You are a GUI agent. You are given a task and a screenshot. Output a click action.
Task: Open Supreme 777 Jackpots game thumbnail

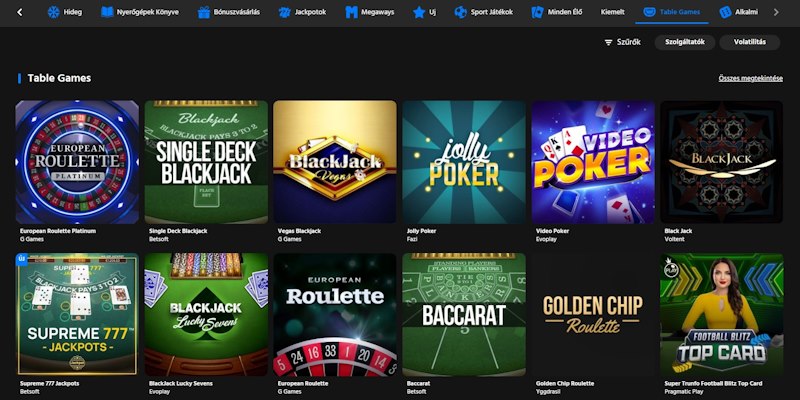point(77,314)
